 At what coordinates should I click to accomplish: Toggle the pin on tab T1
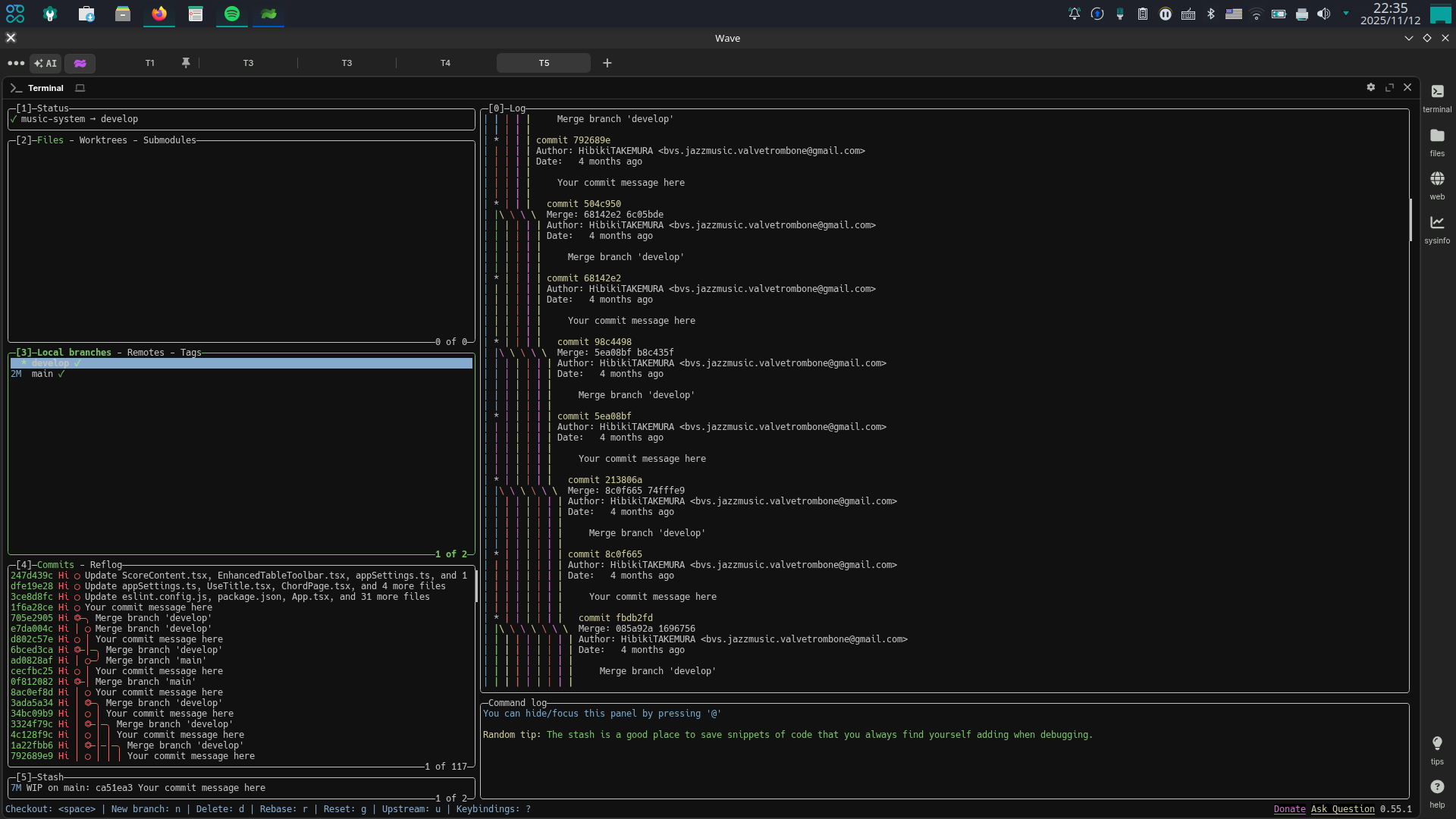186,63
